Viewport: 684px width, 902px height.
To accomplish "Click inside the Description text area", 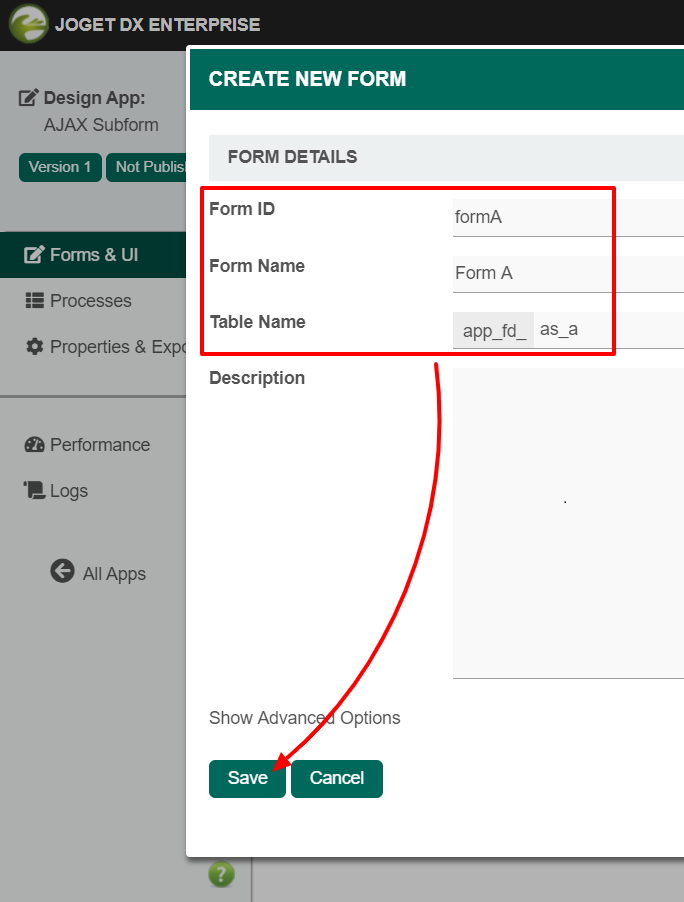I will (x=567, y=522).
